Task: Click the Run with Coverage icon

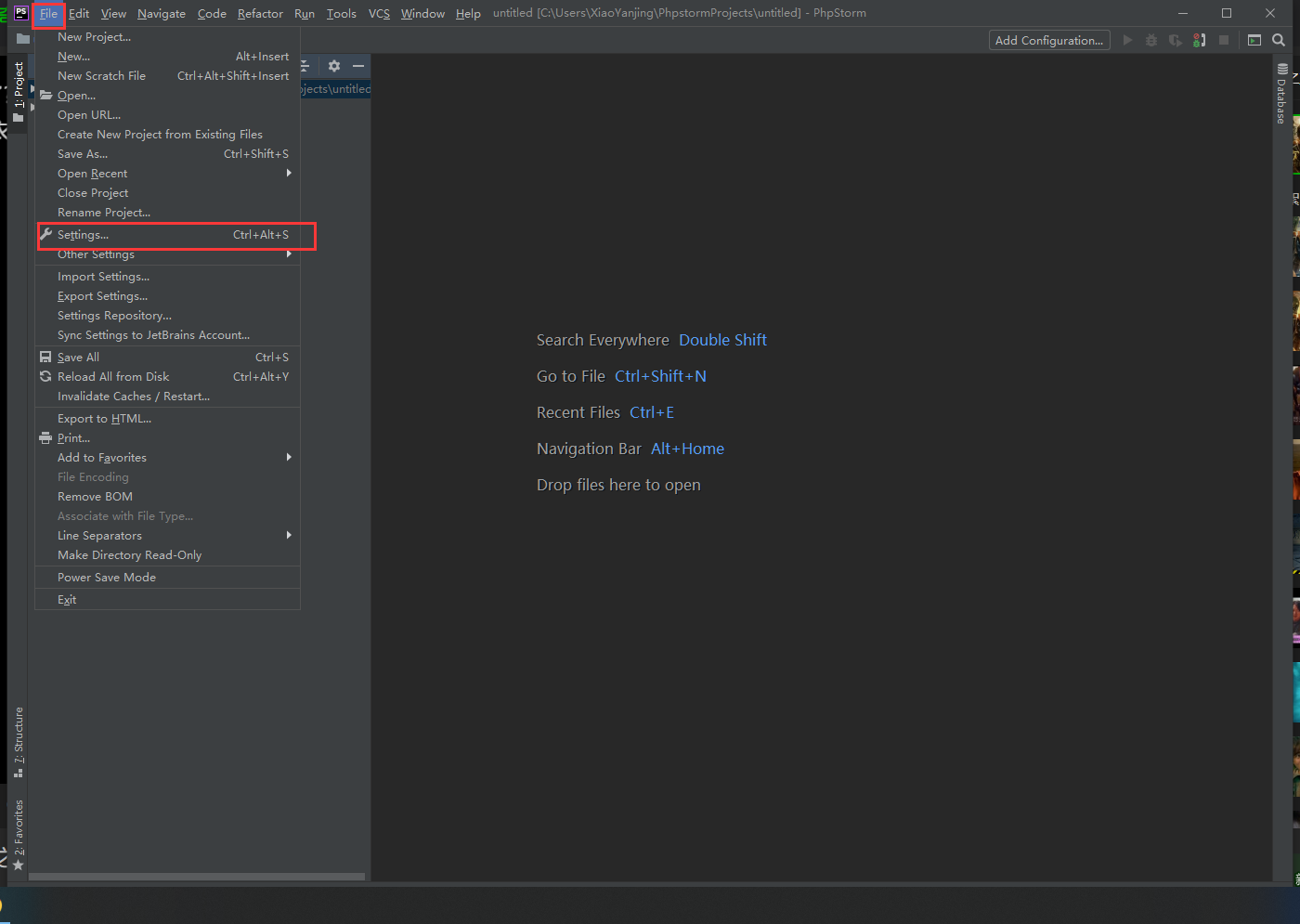Action: pos(1176,40)
